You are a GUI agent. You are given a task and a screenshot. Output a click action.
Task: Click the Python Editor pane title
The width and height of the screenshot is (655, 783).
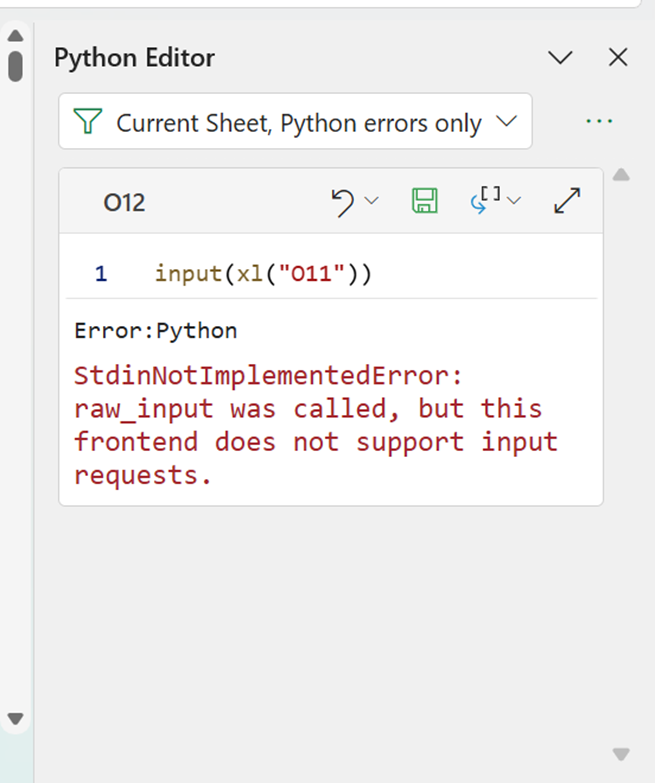coord(134,58)
